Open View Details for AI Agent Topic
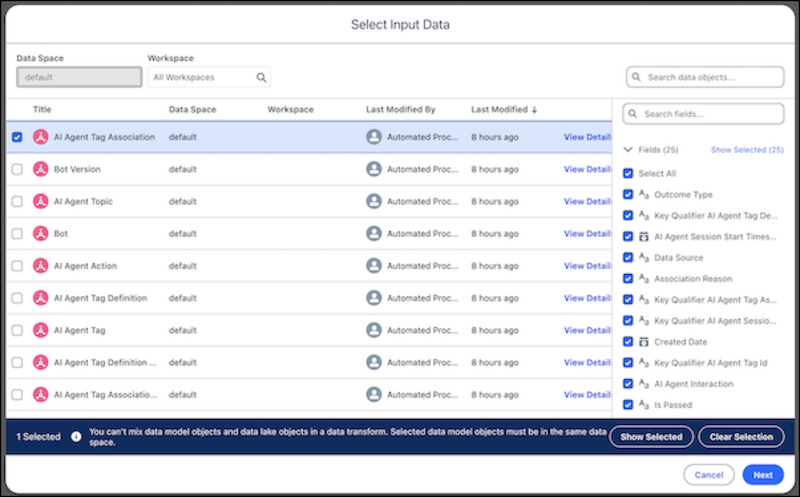800x497 pixels. pyautogui.click(x=587, y=201)
